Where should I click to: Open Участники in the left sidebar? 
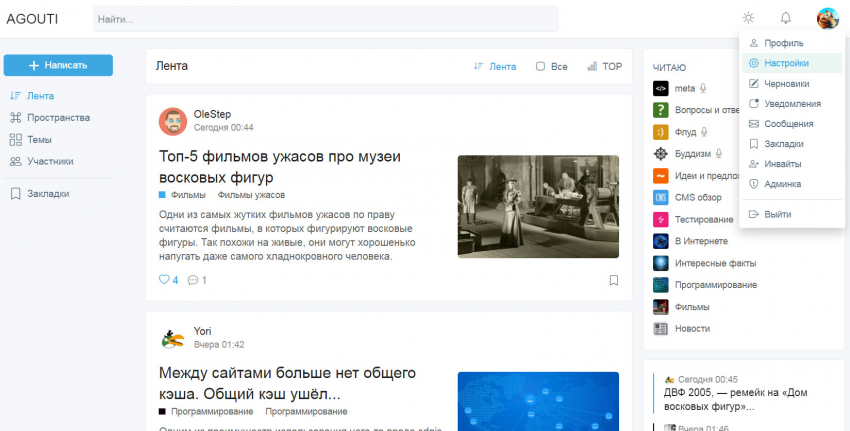point(42,161)
